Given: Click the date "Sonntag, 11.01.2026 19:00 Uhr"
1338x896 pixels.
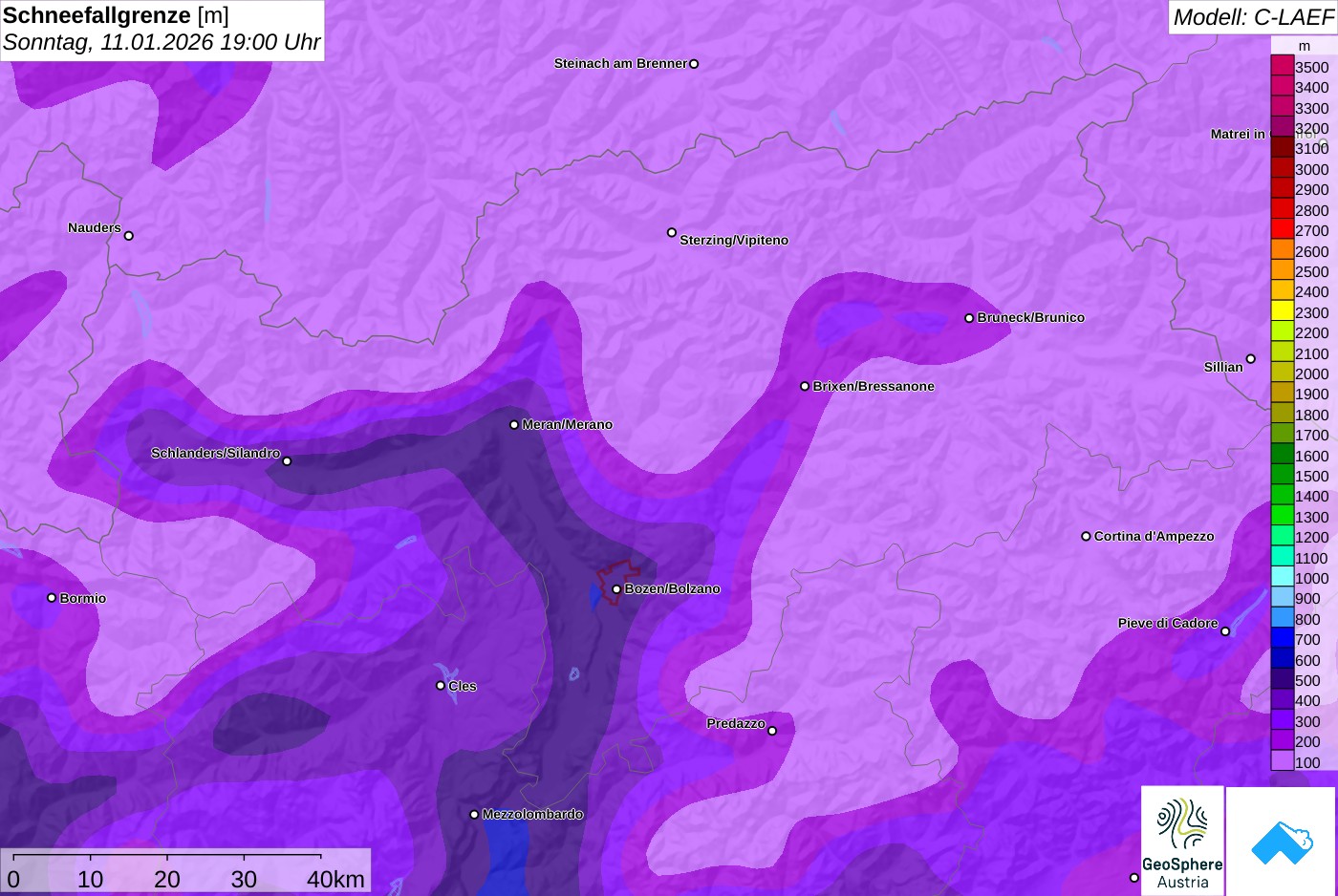Looking at the screenshot, I should [162, 42].
